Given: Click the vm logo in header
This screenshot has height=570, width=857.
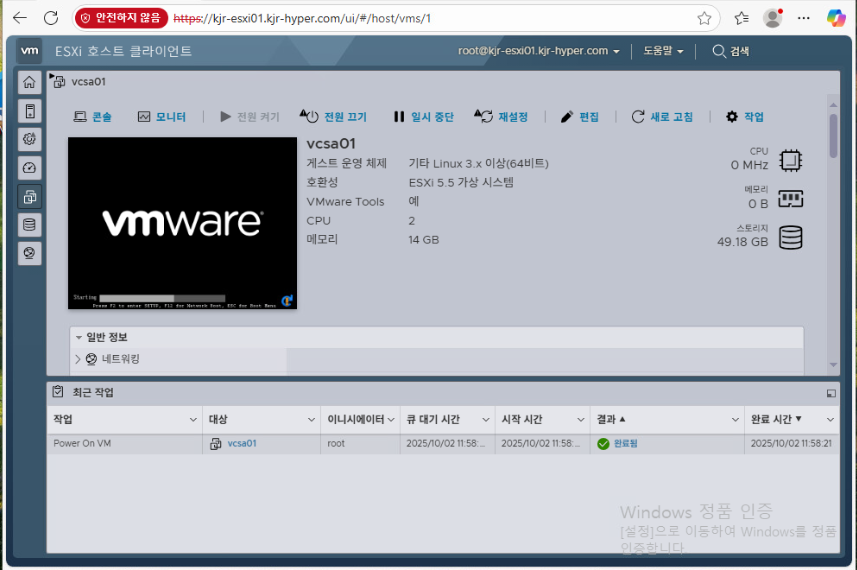Looking at the screenshot, I should [x=30, y=51].
